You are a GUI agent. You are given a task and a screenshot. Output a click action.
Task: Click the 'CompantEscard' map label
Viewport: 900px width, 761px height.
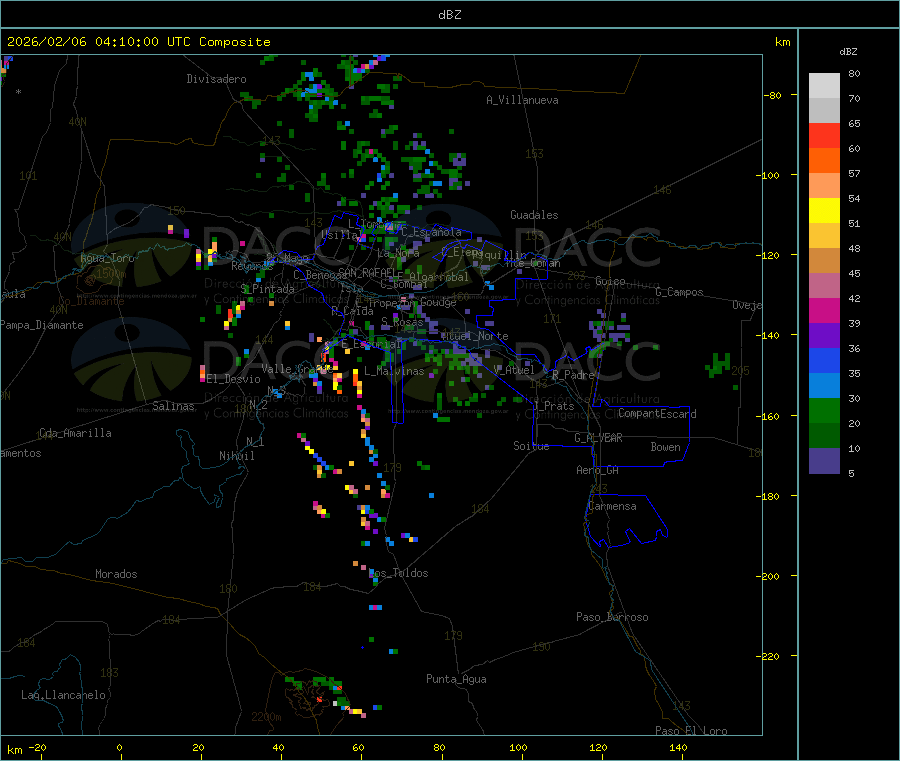(x=657, y=414)
